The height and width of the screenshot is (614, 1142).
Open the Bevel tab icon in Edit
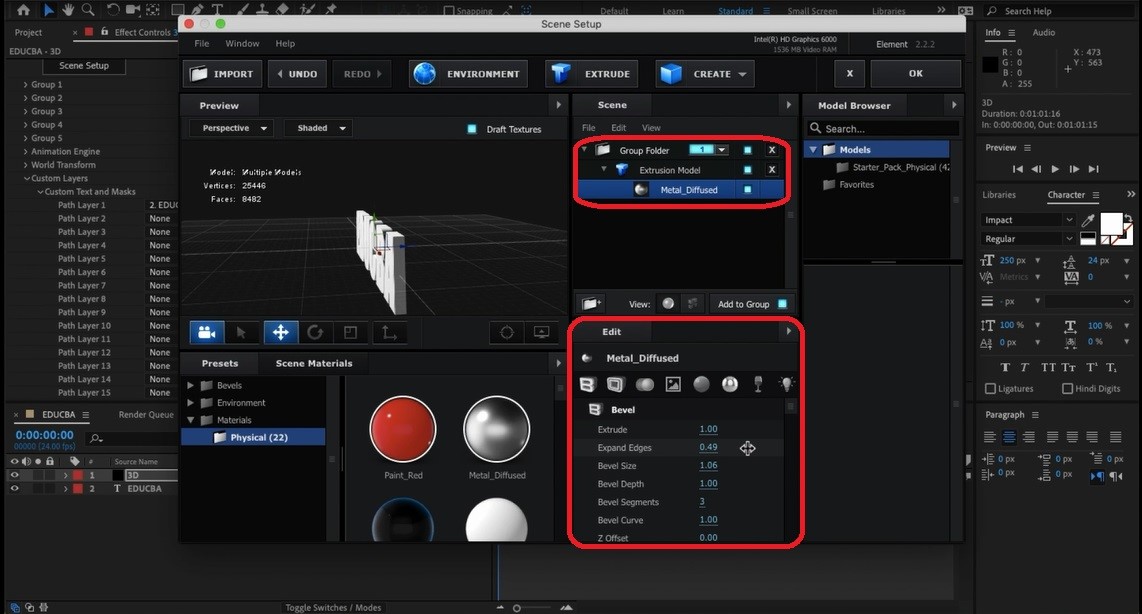pyautogui.click(x=587, y=384)
